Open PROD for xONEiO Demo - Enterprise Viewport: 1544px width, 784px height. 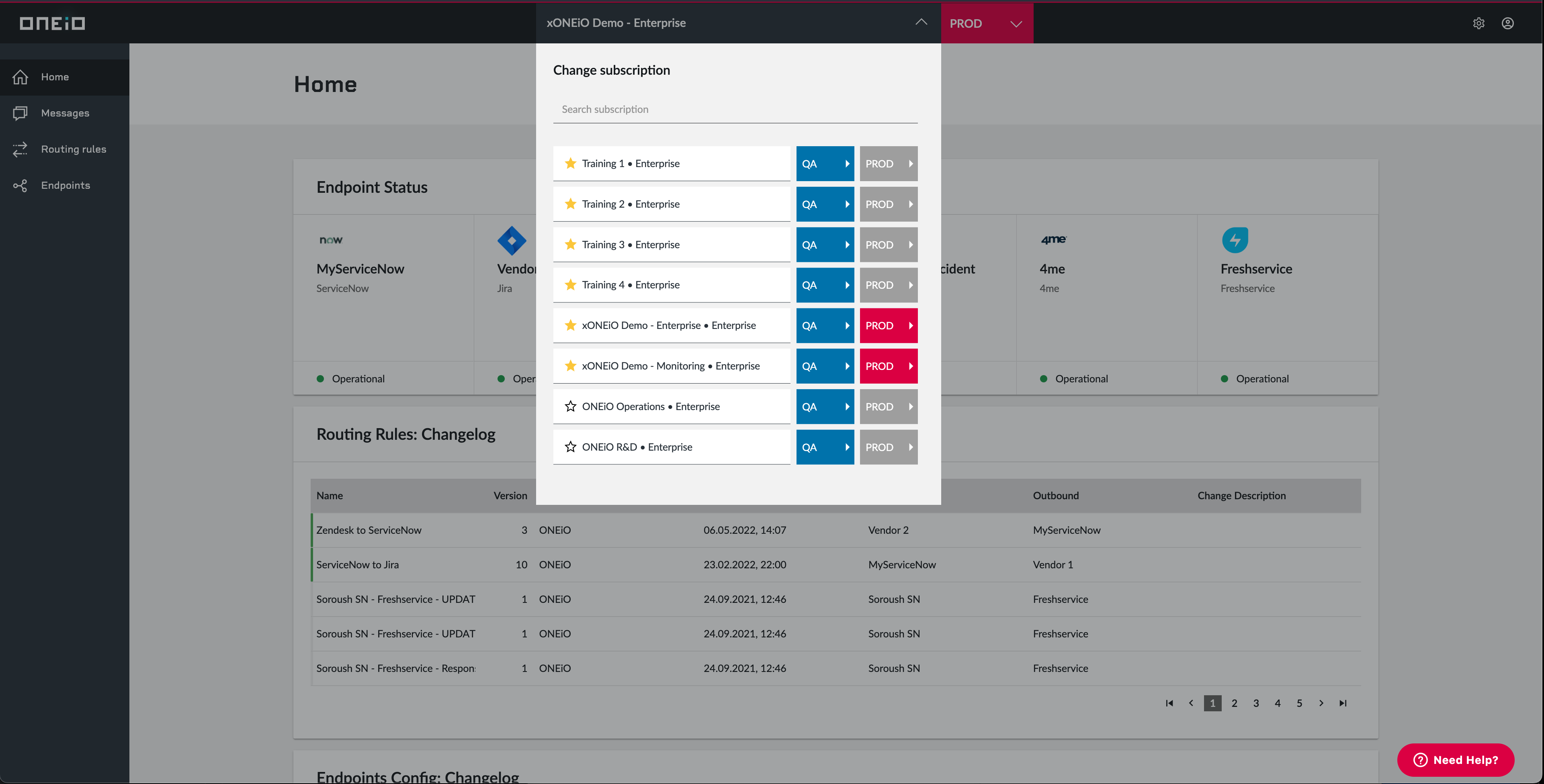[888, 325]
